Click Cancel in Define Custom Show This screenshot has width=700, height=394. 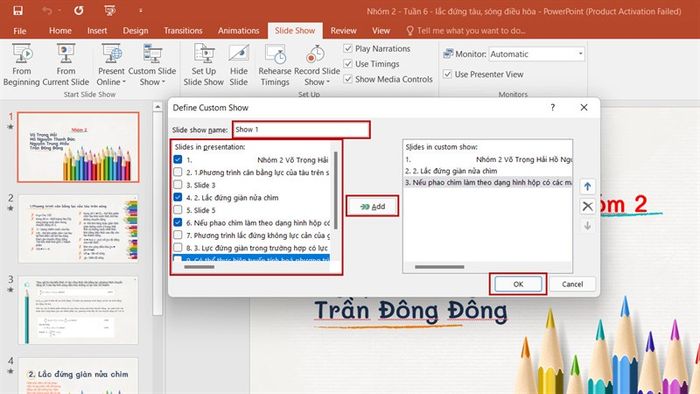tap(572, 284)
